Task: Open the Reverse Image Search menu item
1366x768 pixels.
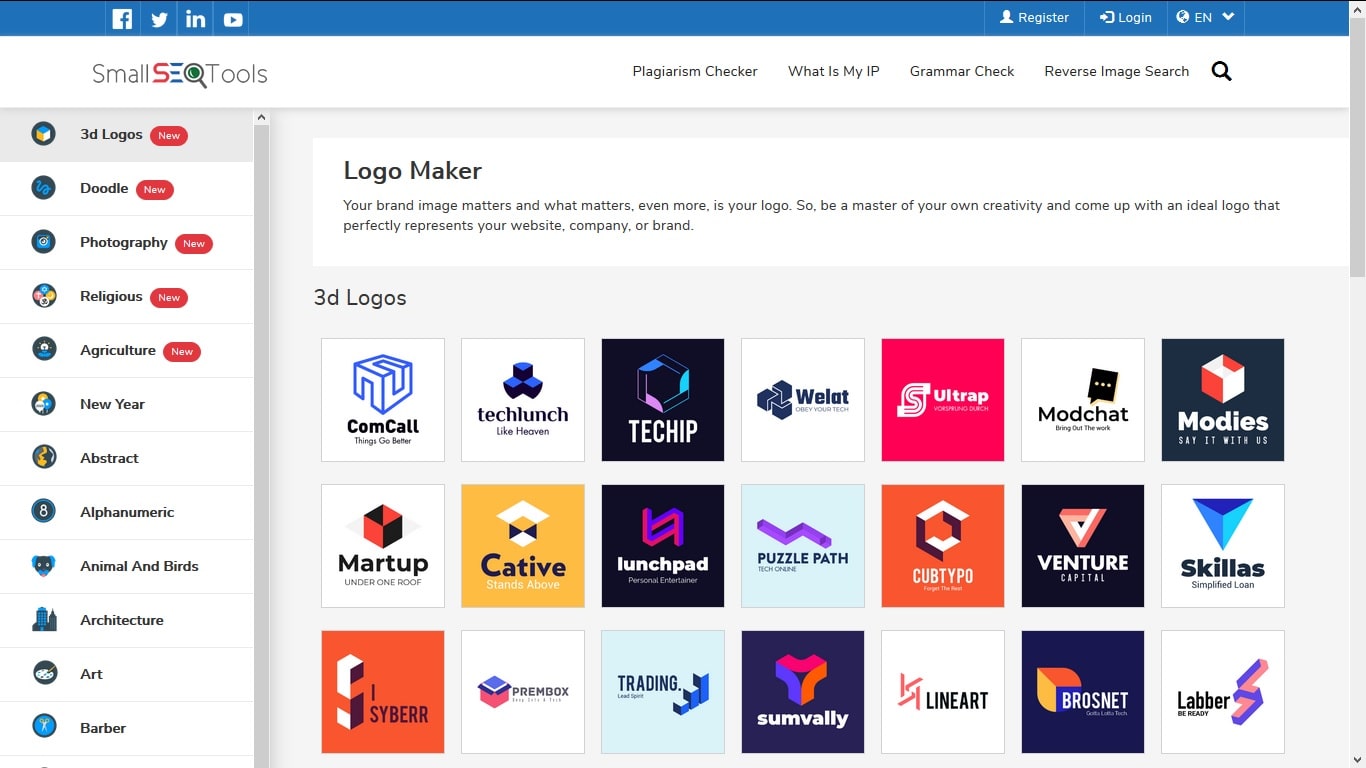Action: tap(1117, 71)
